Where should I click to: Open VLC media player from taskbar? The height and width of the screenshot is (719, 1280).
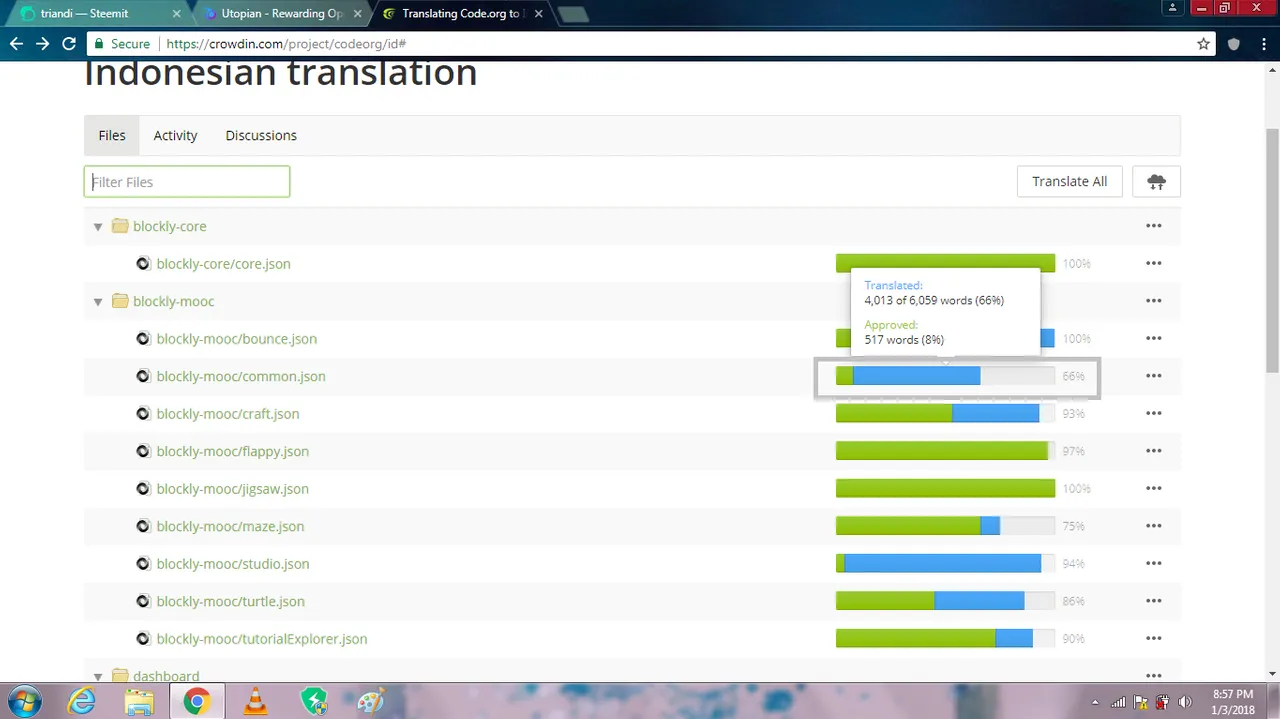point(256,702)
